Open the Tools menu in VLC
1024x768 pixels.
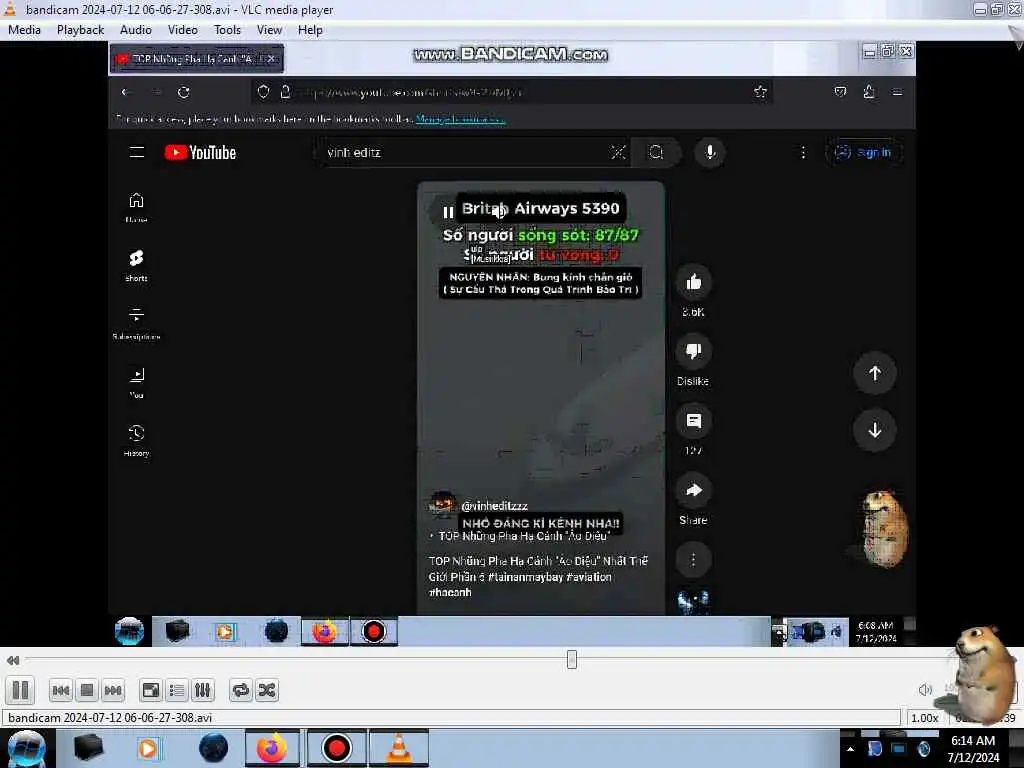tap(227, 30)
